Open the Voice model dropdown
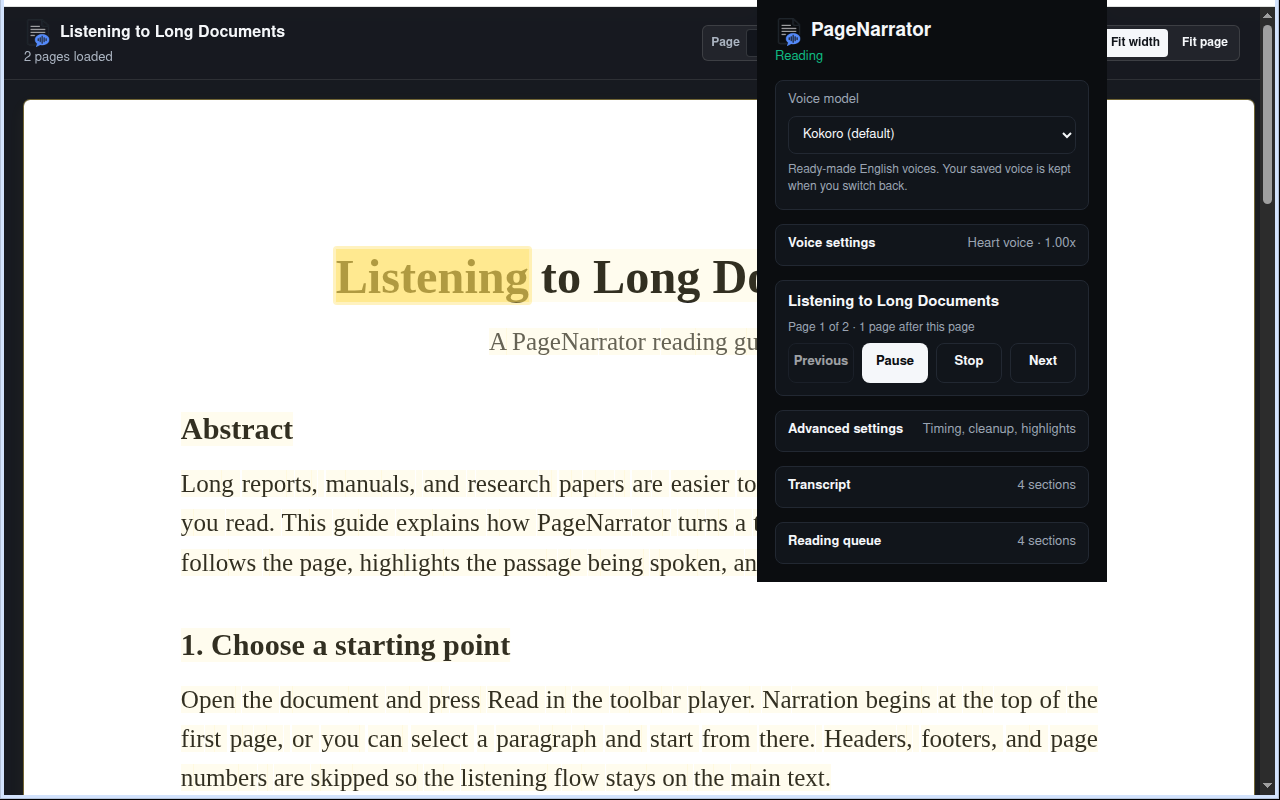The image size is (1280, 800). [932, 134]
